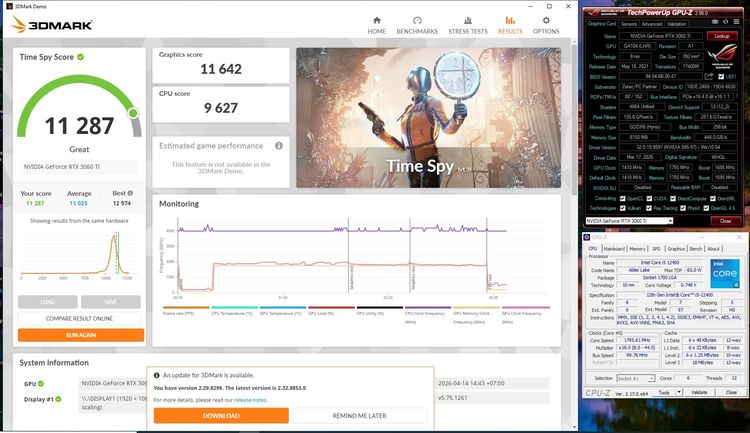750x433 pixels.
Task: Select the Results nav item in 3DMark
Action: pos(510,25)
